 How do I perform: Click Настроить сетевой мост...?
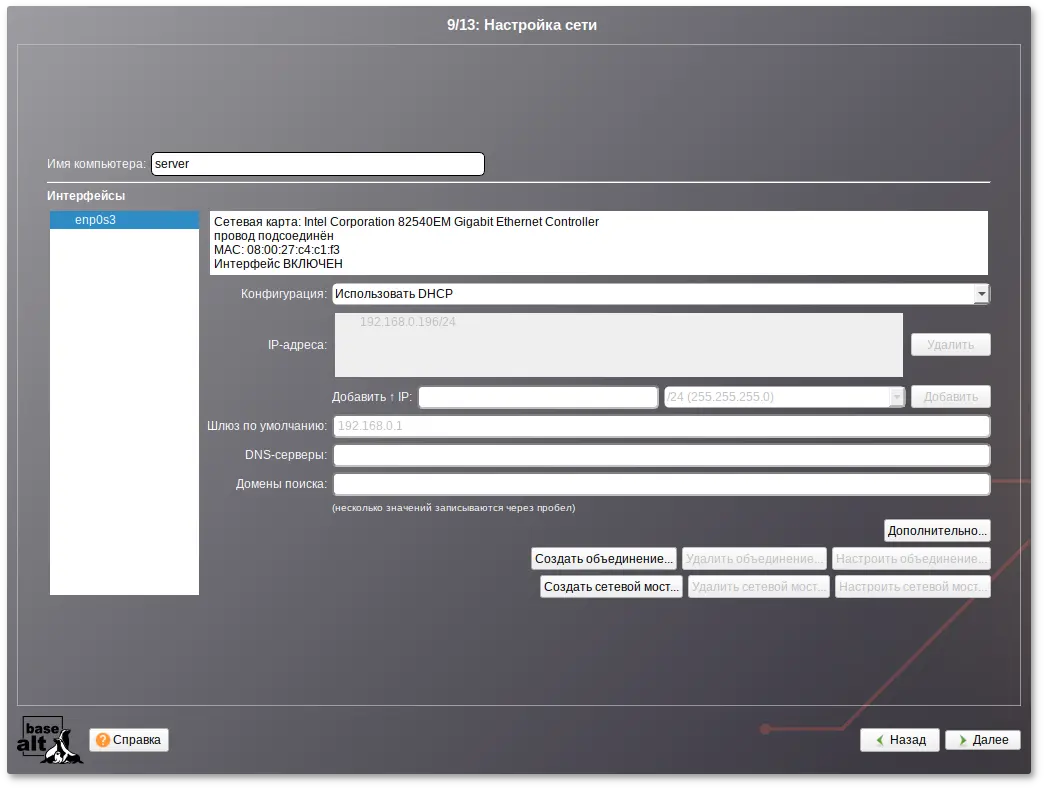tap(912, 586)
